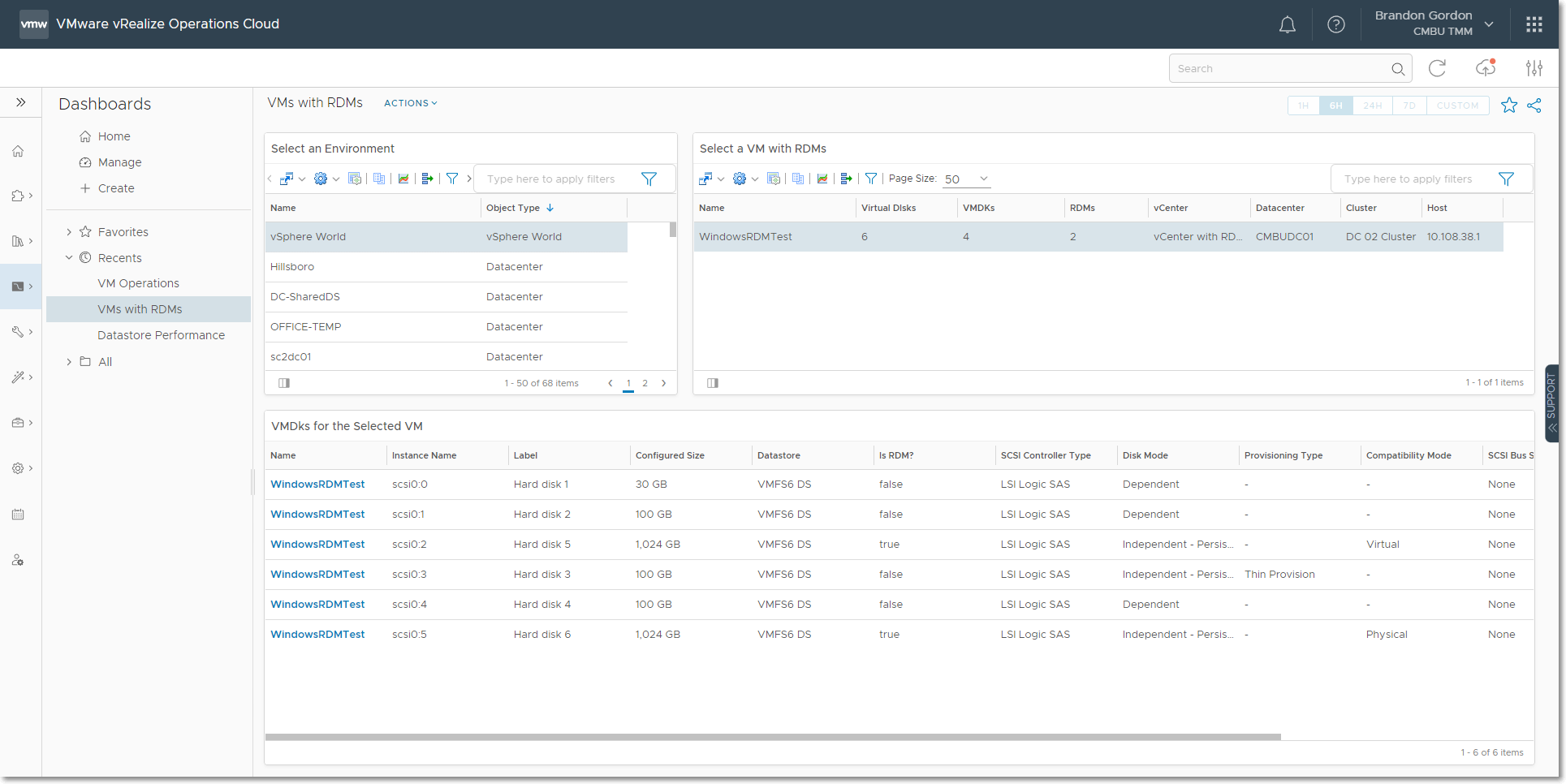This screenshot has width=1566, height=784.
Task: Toggle column chooser in Select a VM footer
Action: [713, 383]
